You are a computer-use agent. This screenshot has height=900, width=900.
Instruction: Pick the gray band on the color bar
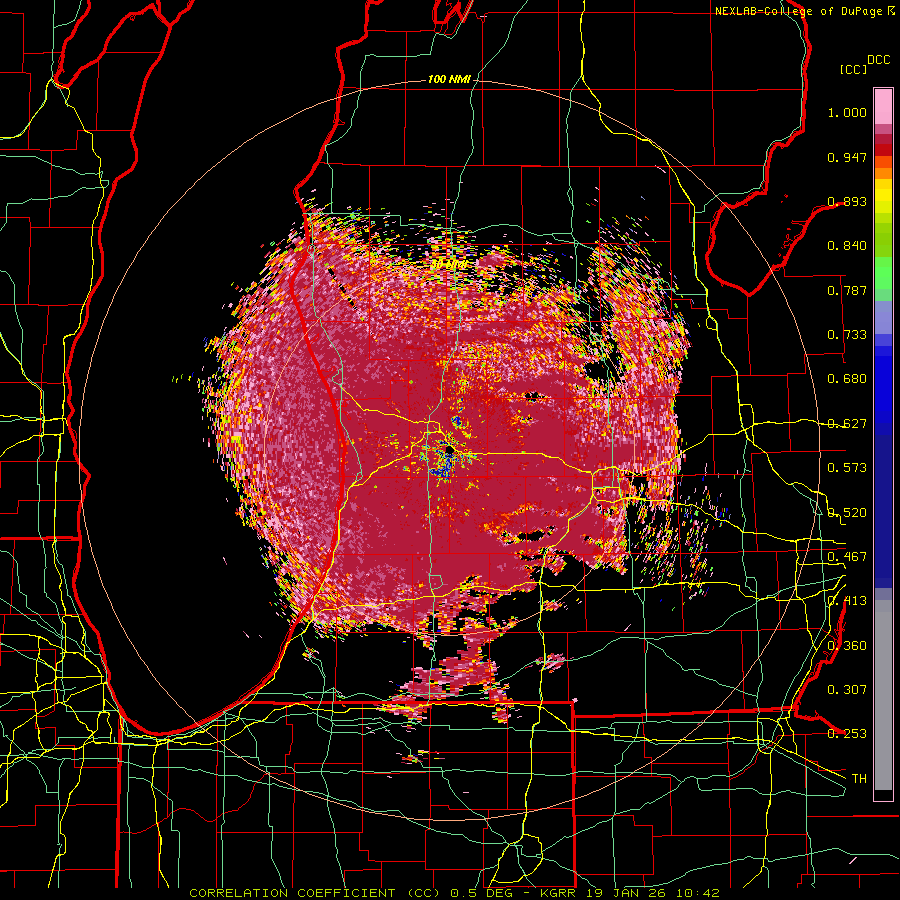883,695
